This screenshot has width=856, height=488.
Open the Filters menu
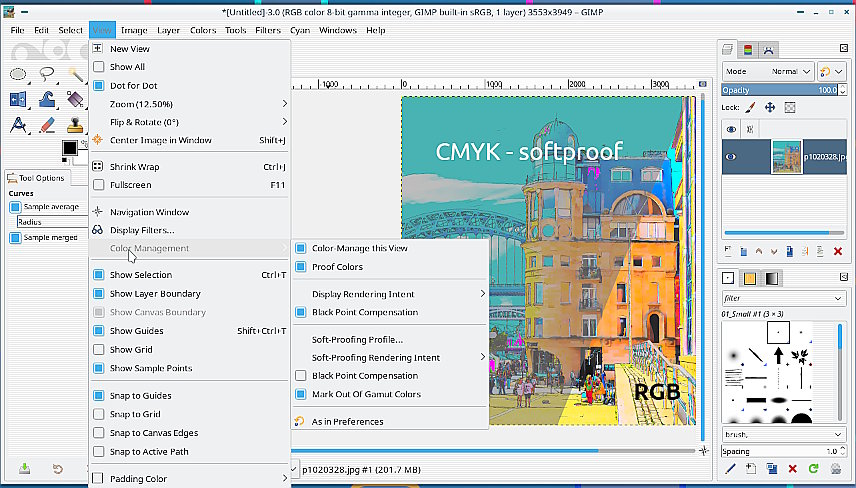pos(267,30)
